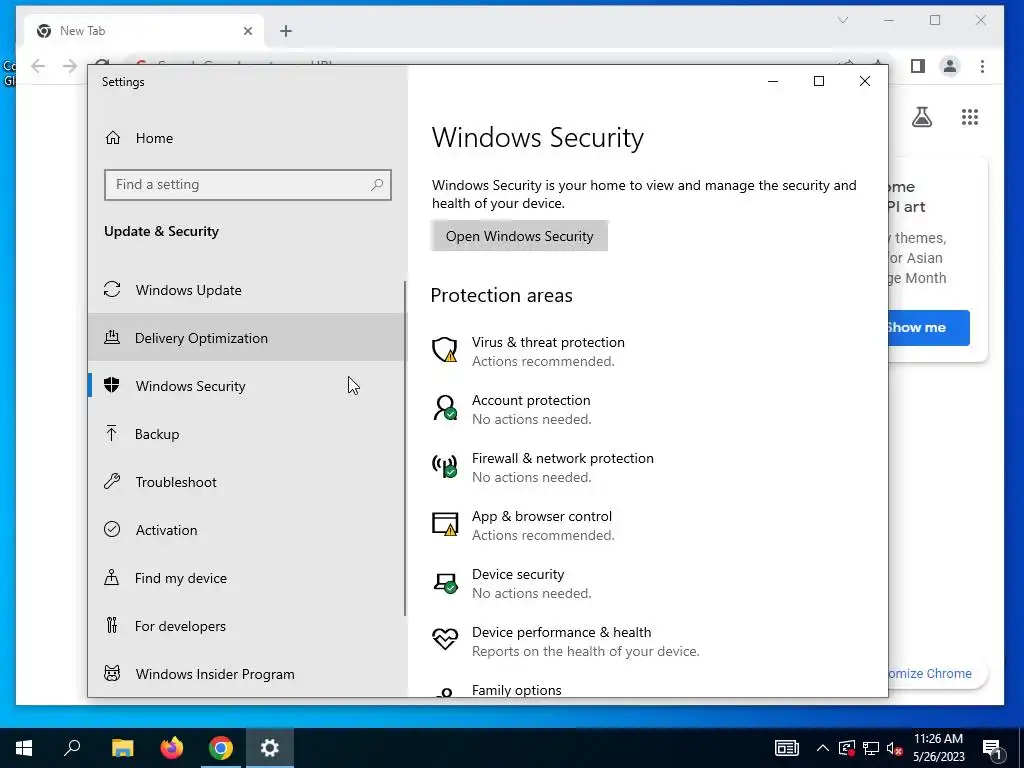Click the taskbar search magnifier

pyautogui.click(x=72, y=747)
